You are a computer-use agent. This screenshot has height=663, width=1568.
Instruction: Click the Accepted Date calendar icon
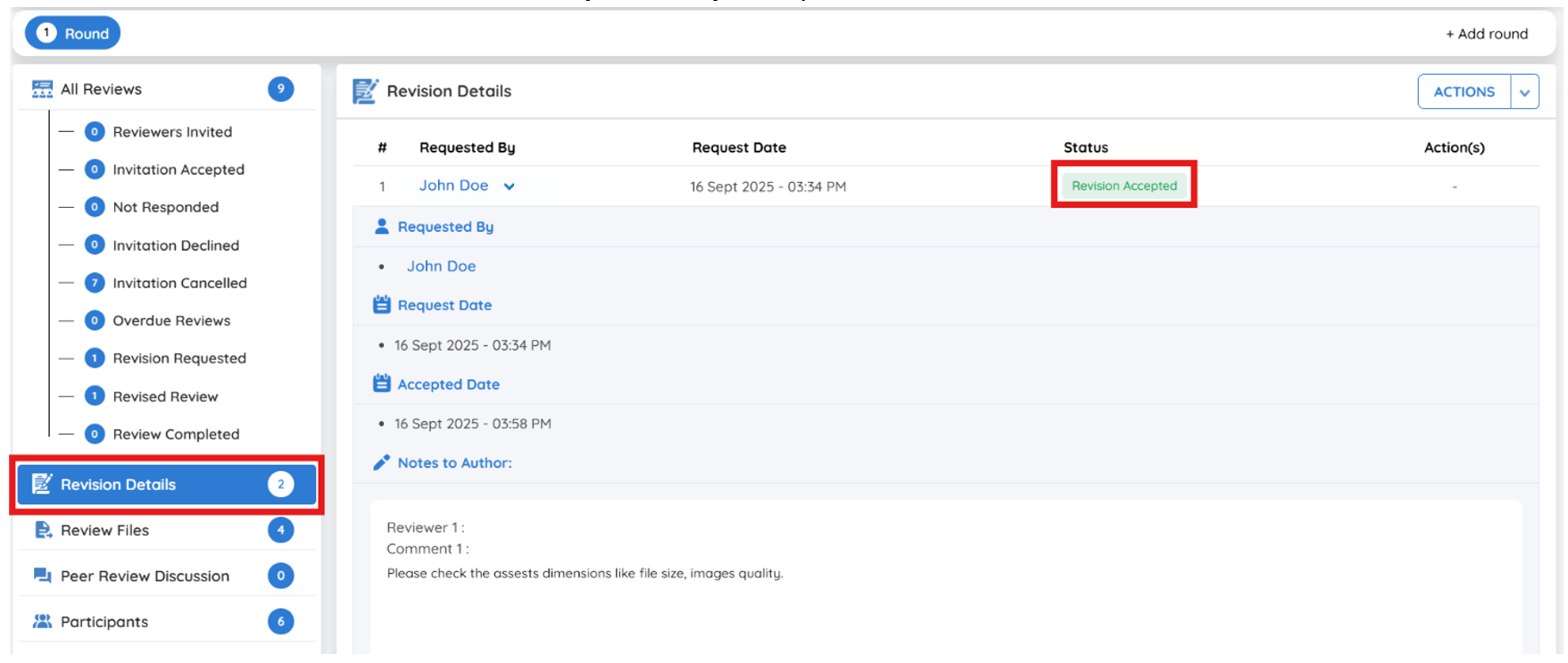382,384
